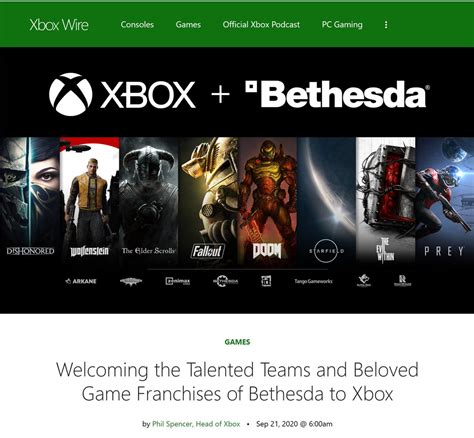Click the id Software studio logo
Screen dimensions: 474x438
click(266, 281)
